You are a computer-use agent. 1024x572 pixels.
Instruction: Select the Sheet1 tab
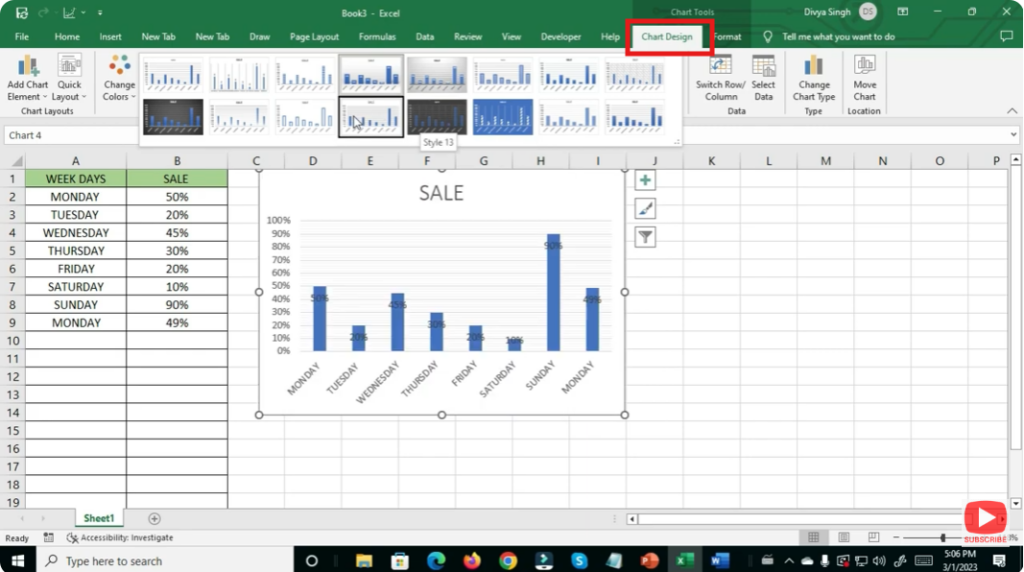[99, 518]
